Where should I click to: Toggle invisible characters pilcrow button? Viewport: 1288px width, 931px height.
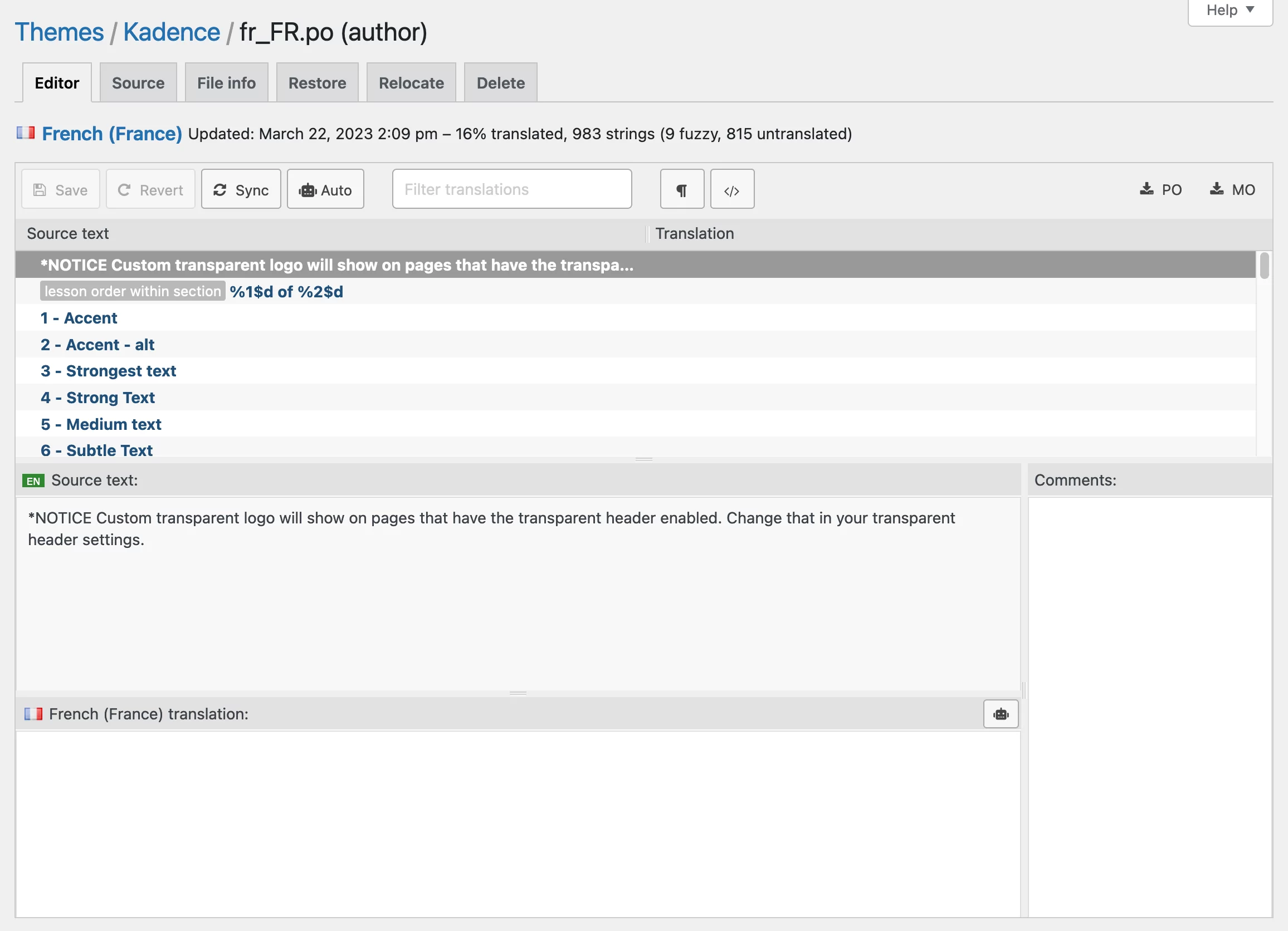681,190
